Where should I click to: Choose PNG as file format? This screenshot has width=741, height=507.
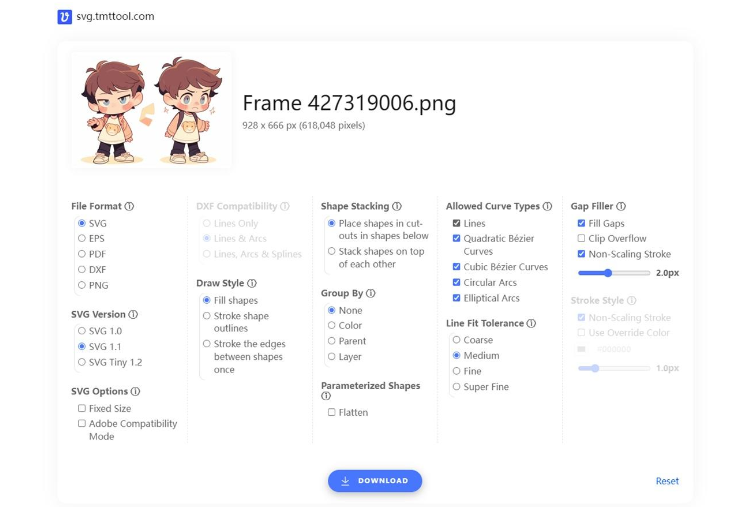coord(82,285)
